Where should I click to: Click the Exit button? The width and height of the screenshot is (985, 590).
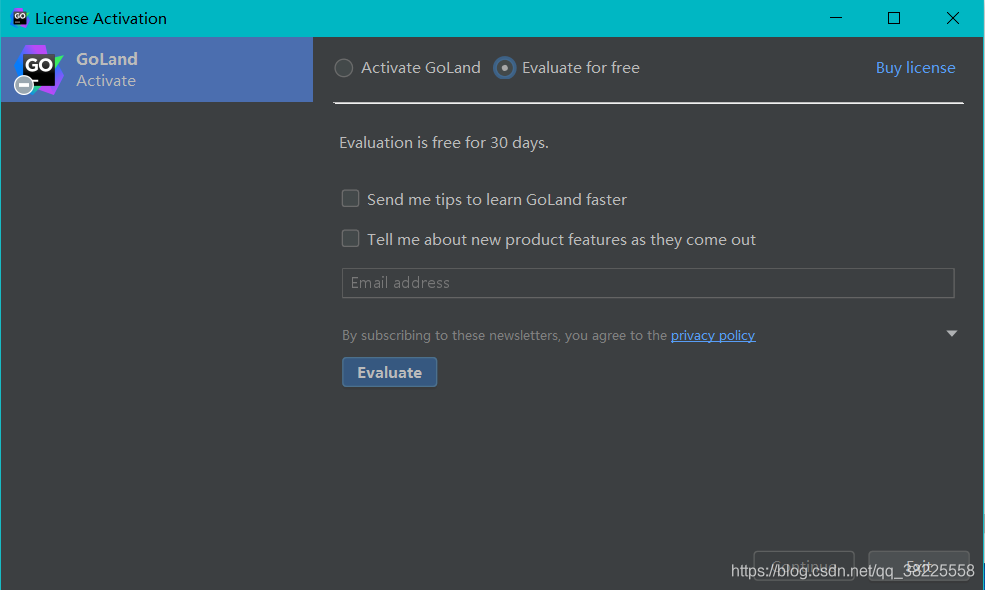coord(918,565)
